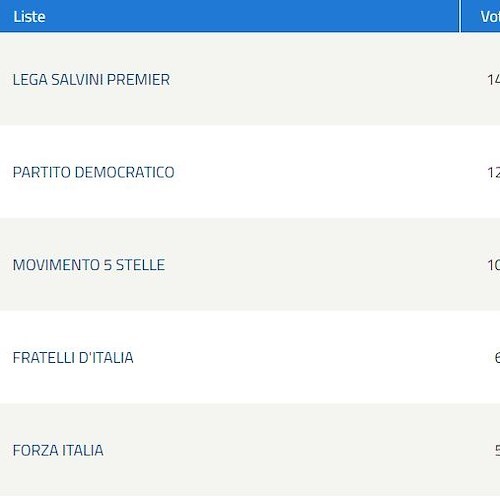Click the word DEMOCRATICO in the second row
This screenshot has height=500, width=500.
coord(125,172)
